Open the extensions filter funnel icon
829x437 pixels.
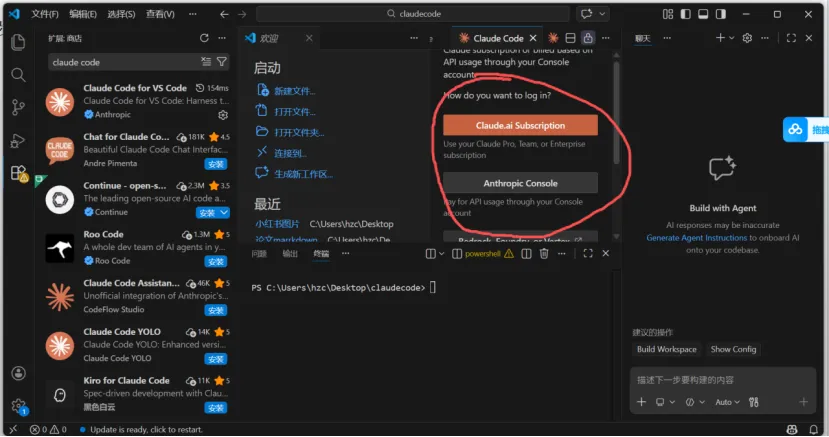pos(222,62)
